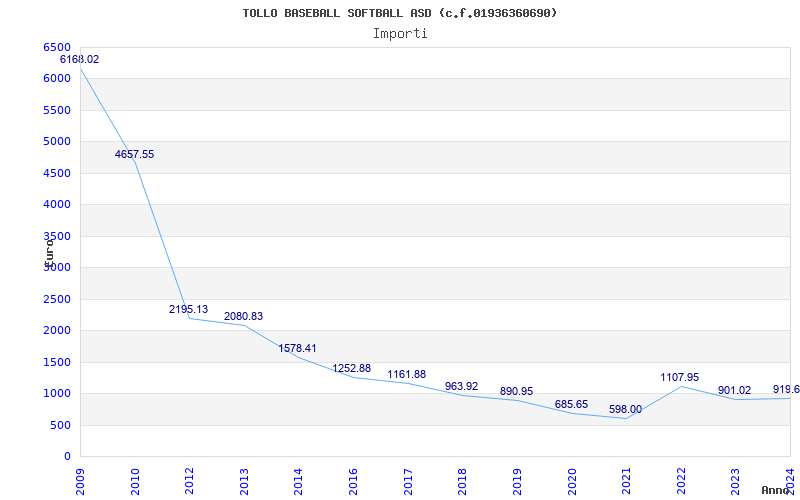Click the 500 y-axis tick label
This screenshot has width=800, height=500.
point(60,426)
